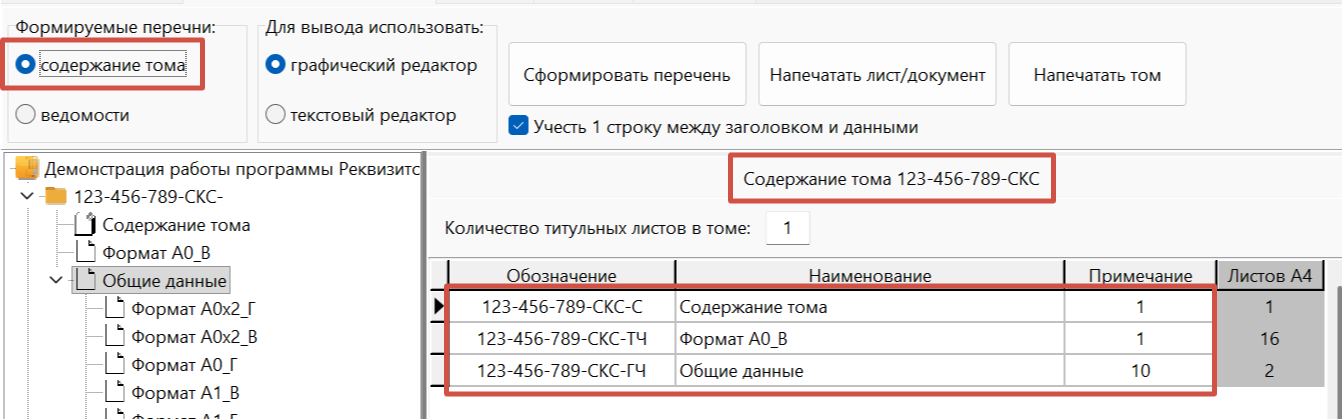Click the title-sheet count field showing 1
Image resolution: width=1342 pixels, height=419 pixels.
[788, 229]
